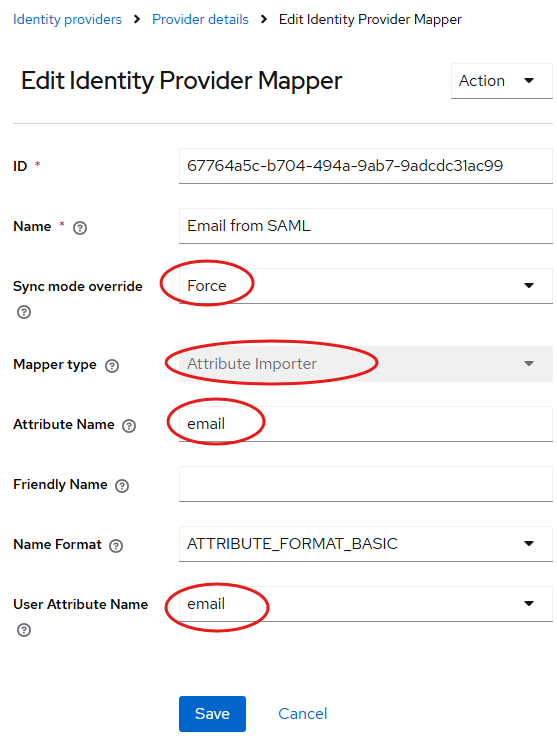
Task: Open the Name Format dropdown
Action: (x=366, y=544)
